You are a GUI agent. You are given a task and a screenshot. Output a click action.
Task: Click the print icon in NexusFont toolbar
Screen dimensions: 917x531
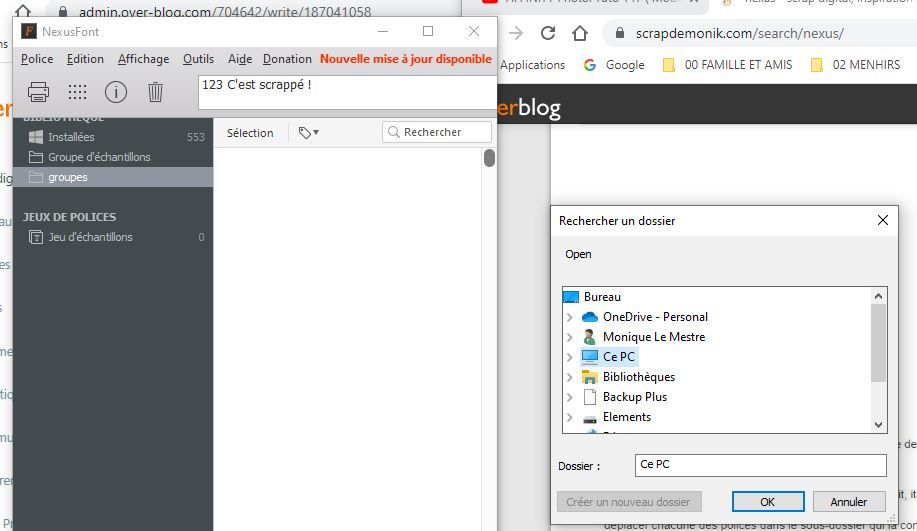[39, 92]
